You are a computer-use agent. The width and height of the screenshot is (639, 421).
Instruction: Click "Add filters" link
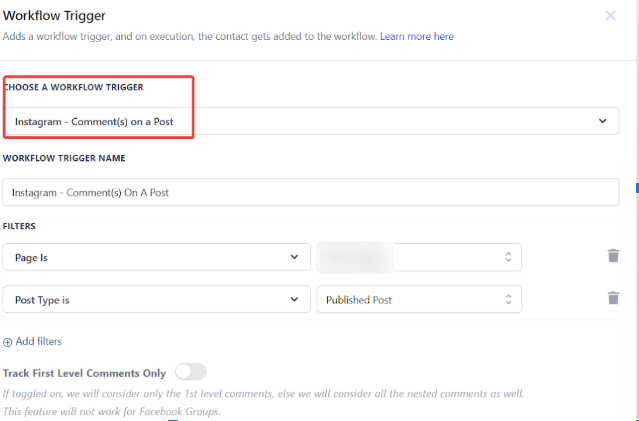(39, 342)
